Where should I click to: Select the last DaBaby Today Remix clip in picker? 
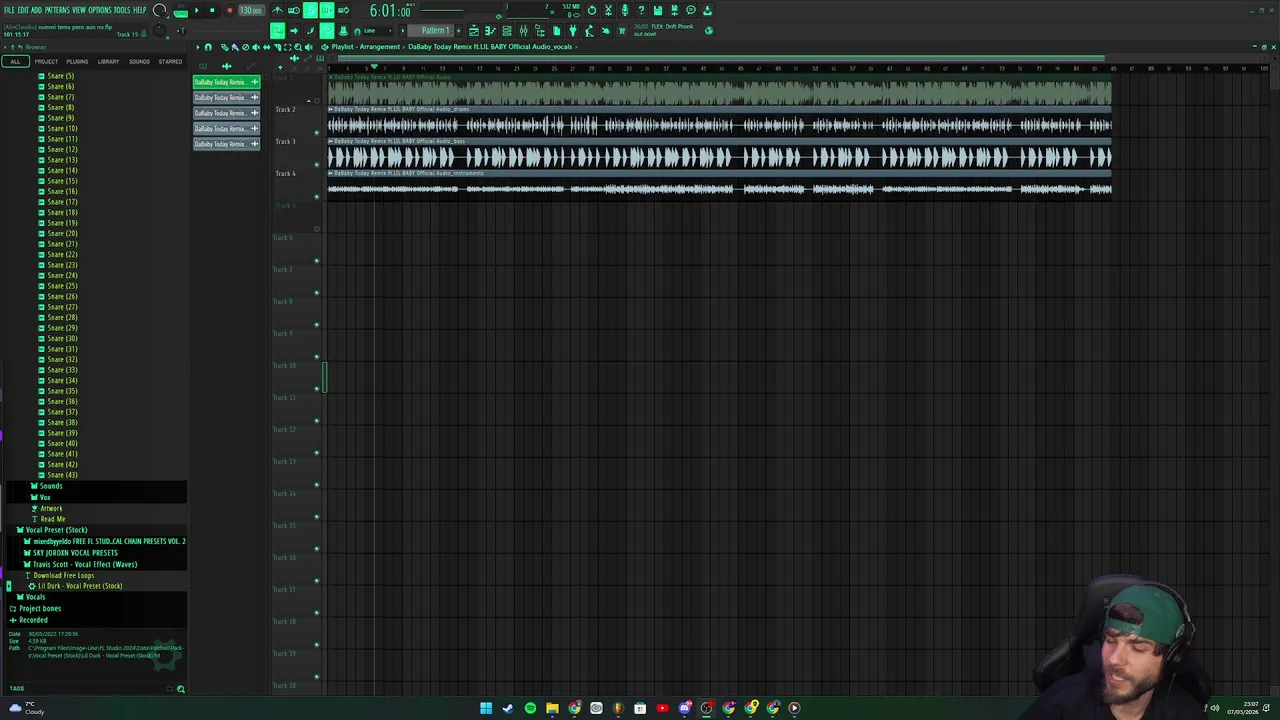[x=226, y=144]
